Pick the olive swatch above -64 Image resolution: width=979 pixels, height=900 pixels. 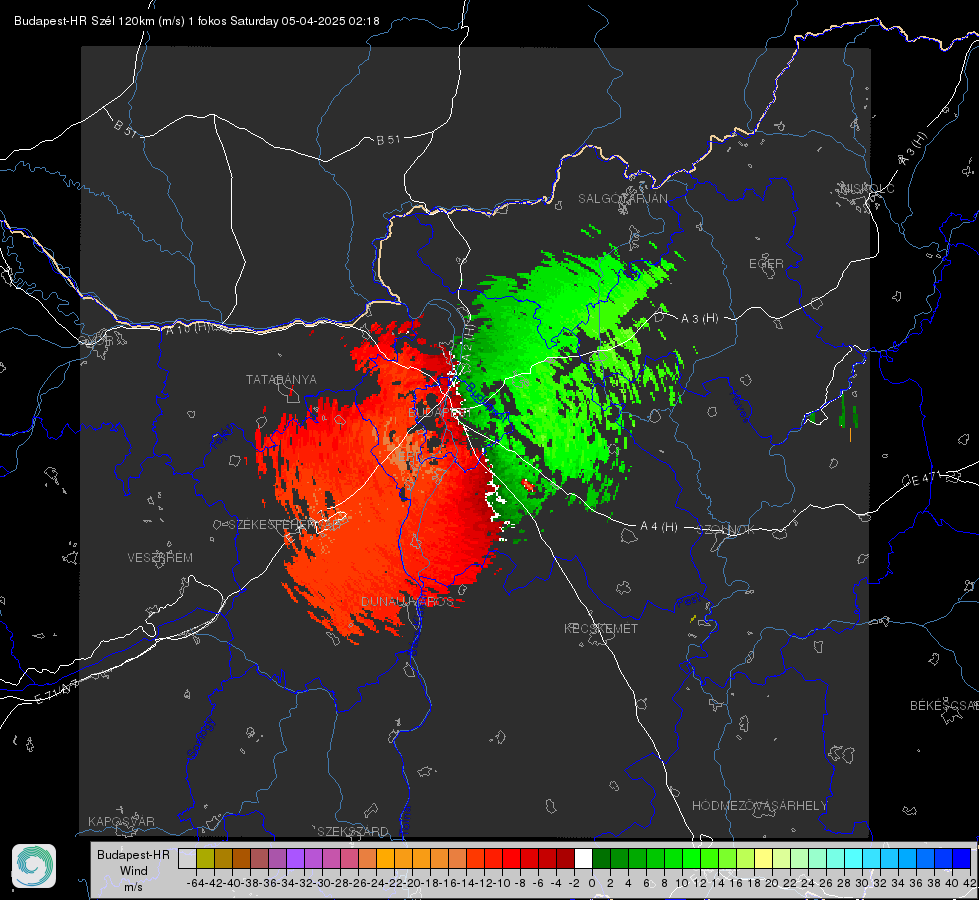(205, 858)
